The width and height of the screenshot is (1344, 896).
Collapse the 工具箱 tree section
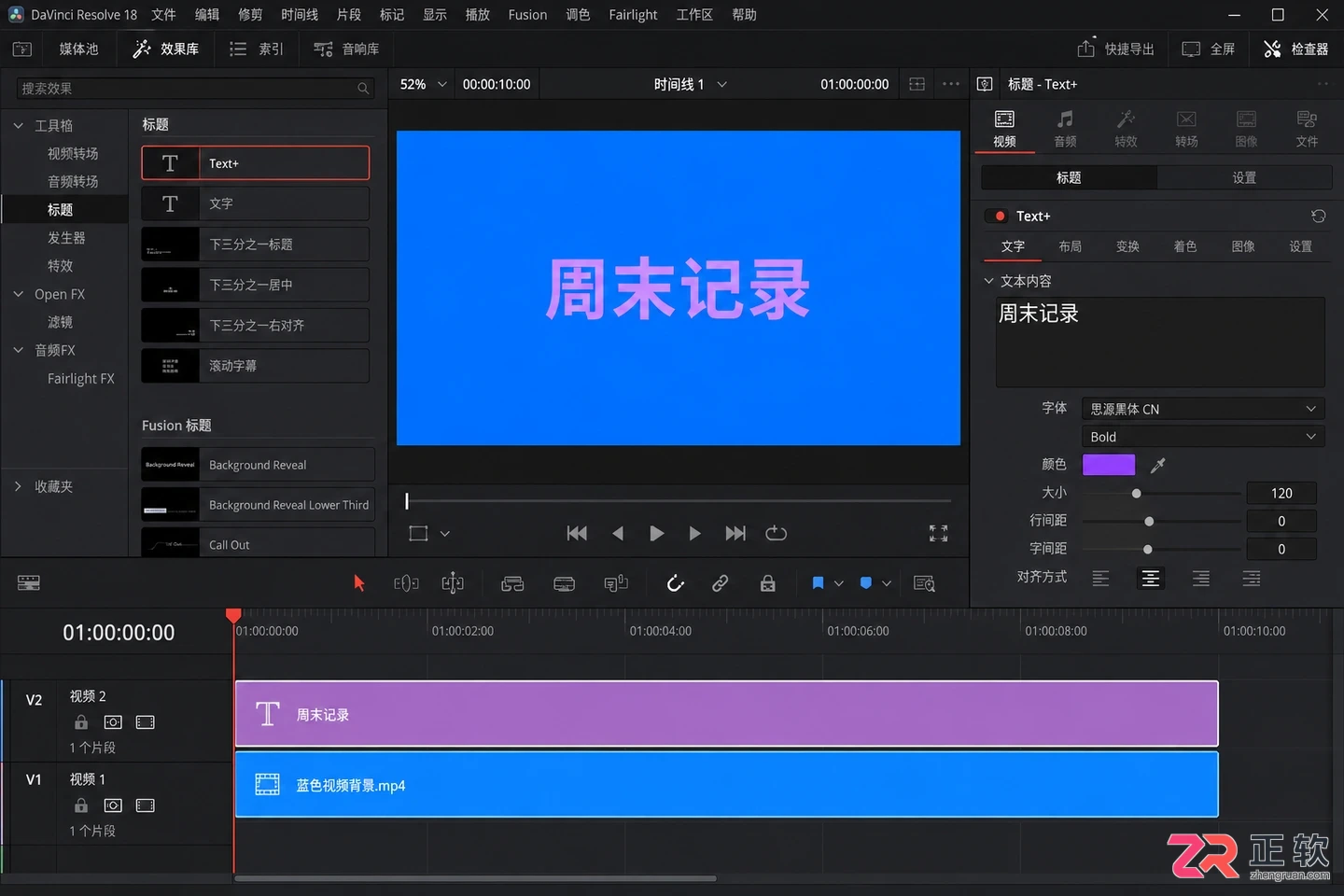coord(18,125)
